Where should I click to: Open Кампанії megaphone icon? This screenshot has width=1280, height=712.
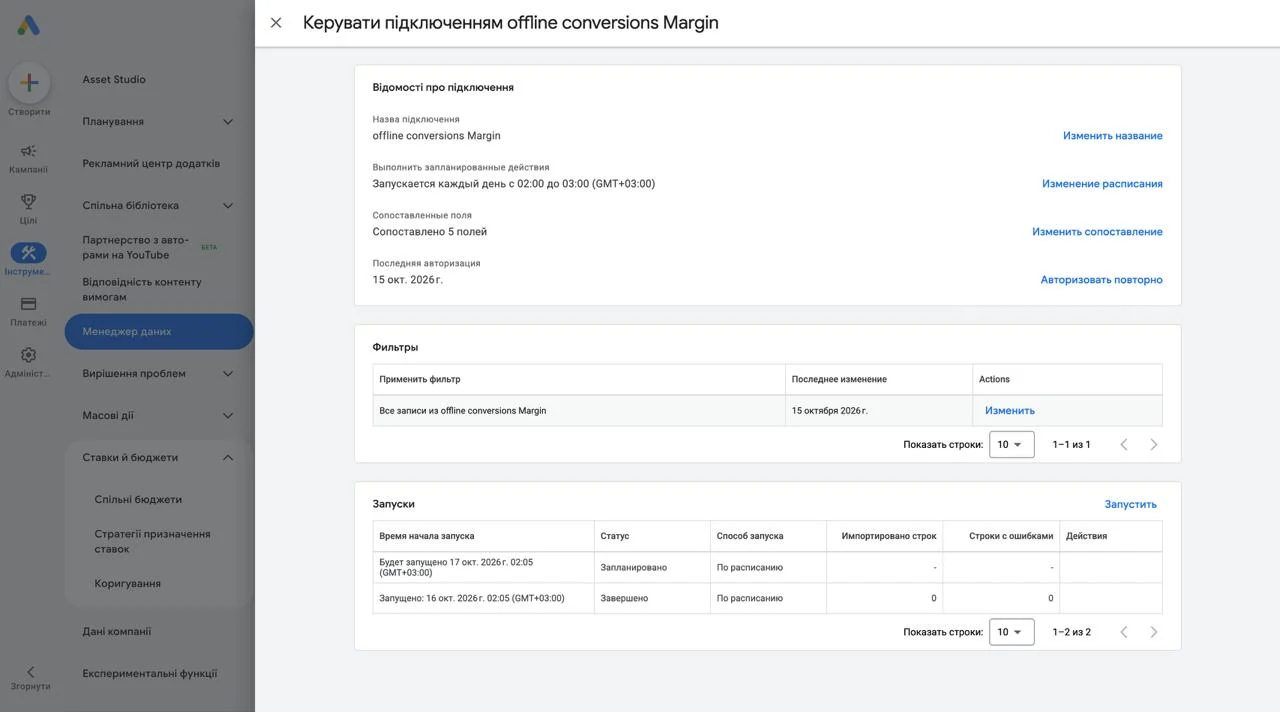tap(28, 151)
